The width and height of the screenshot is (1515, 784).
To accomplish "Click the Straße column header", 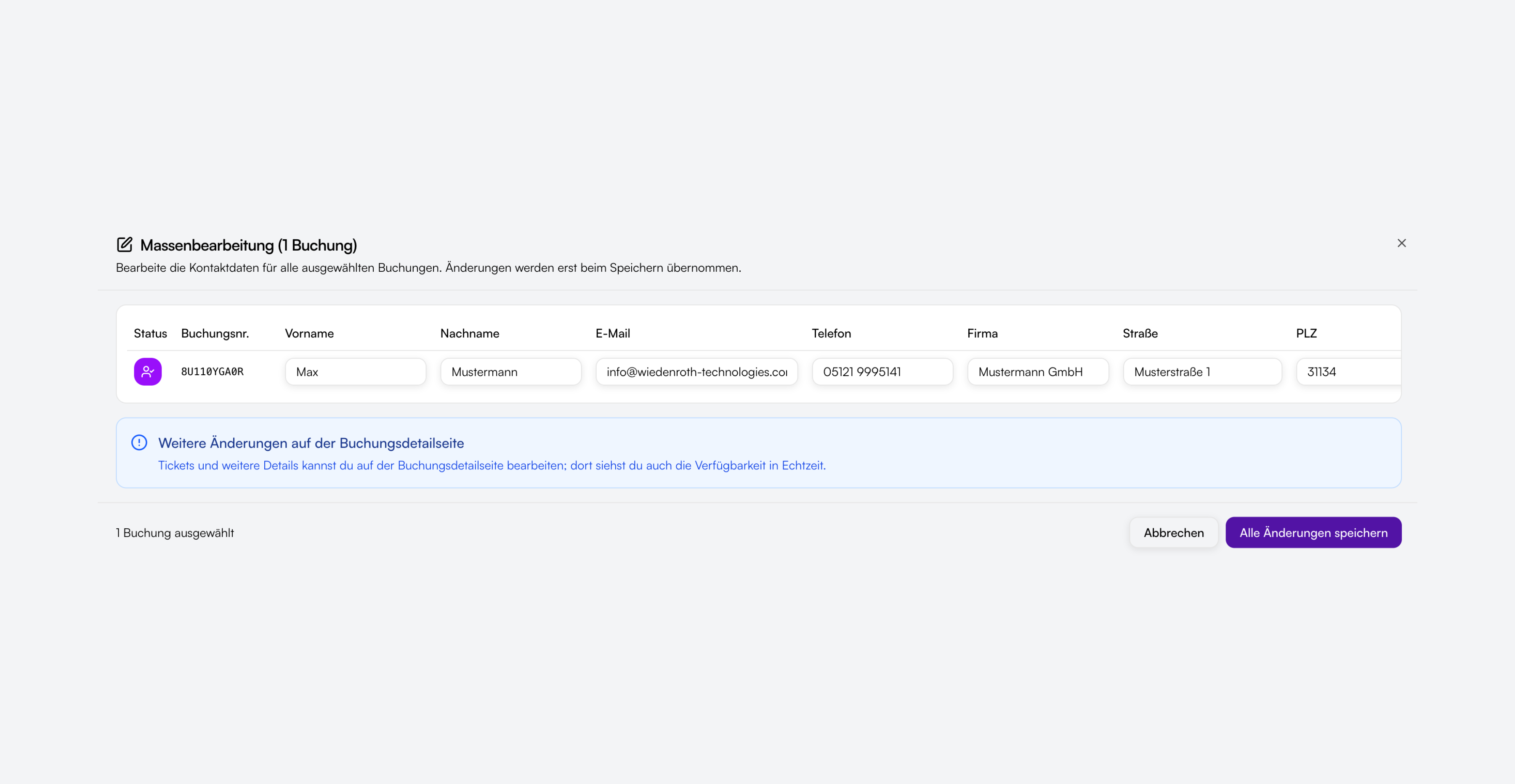I will click(1140, 333).
